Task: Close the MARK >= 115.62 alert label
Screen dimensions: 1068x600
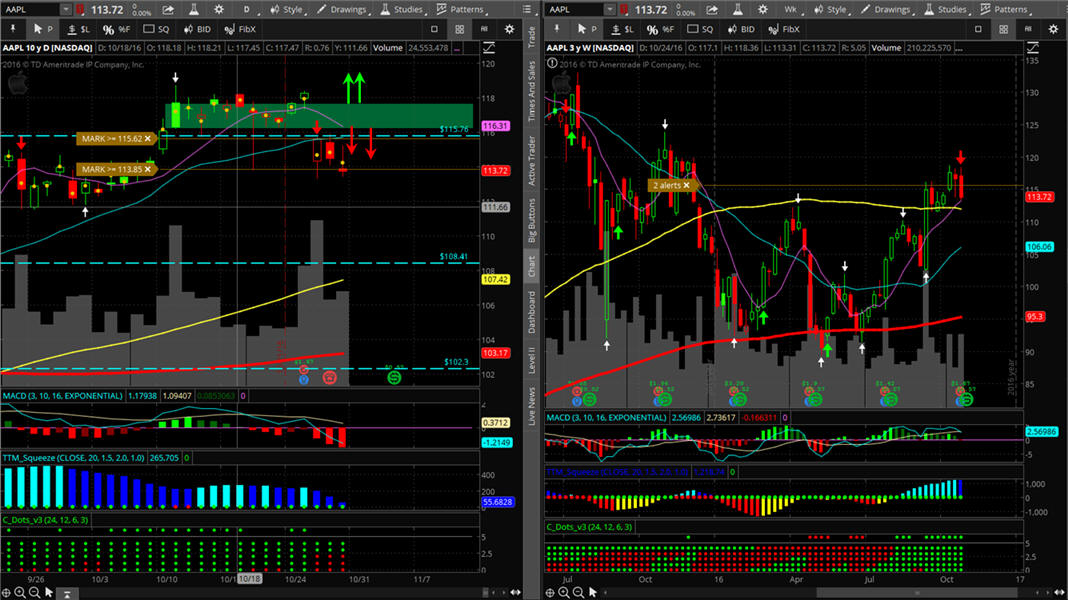Action: pyautogui.click(x=147, y=138)
